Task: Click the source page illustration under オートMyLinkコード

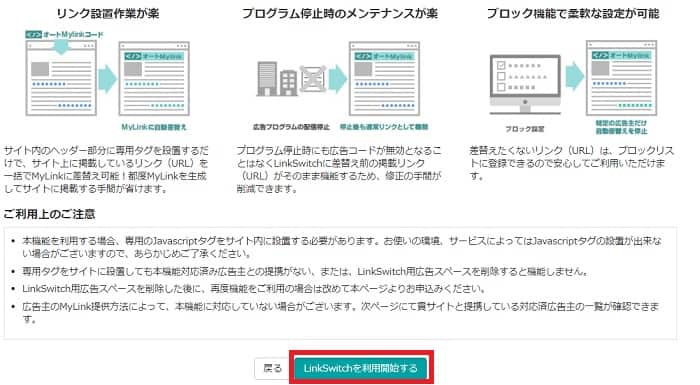Action: coord(61,79)
